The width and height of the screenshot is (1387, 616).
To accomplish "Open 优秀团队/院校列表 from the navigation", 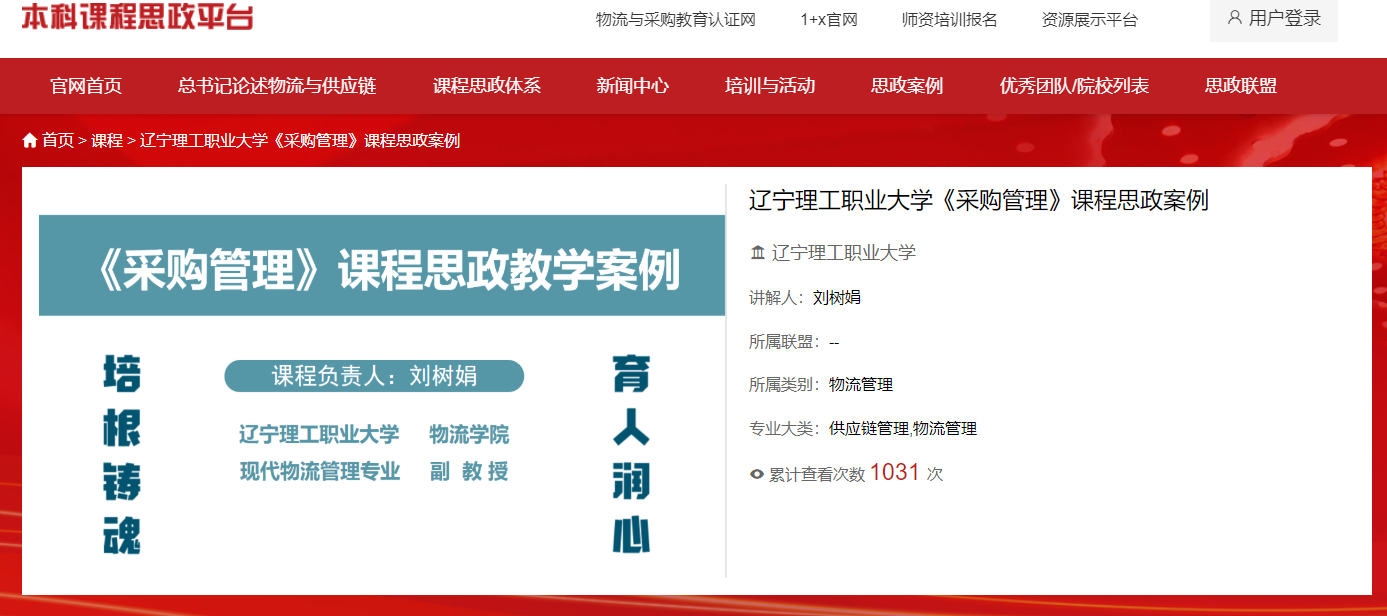I will tap(1074, 86).
